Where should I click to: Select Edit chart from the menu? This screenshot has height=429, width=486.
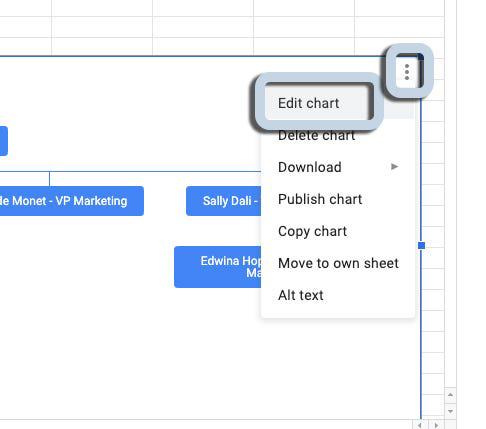[308, 103]
